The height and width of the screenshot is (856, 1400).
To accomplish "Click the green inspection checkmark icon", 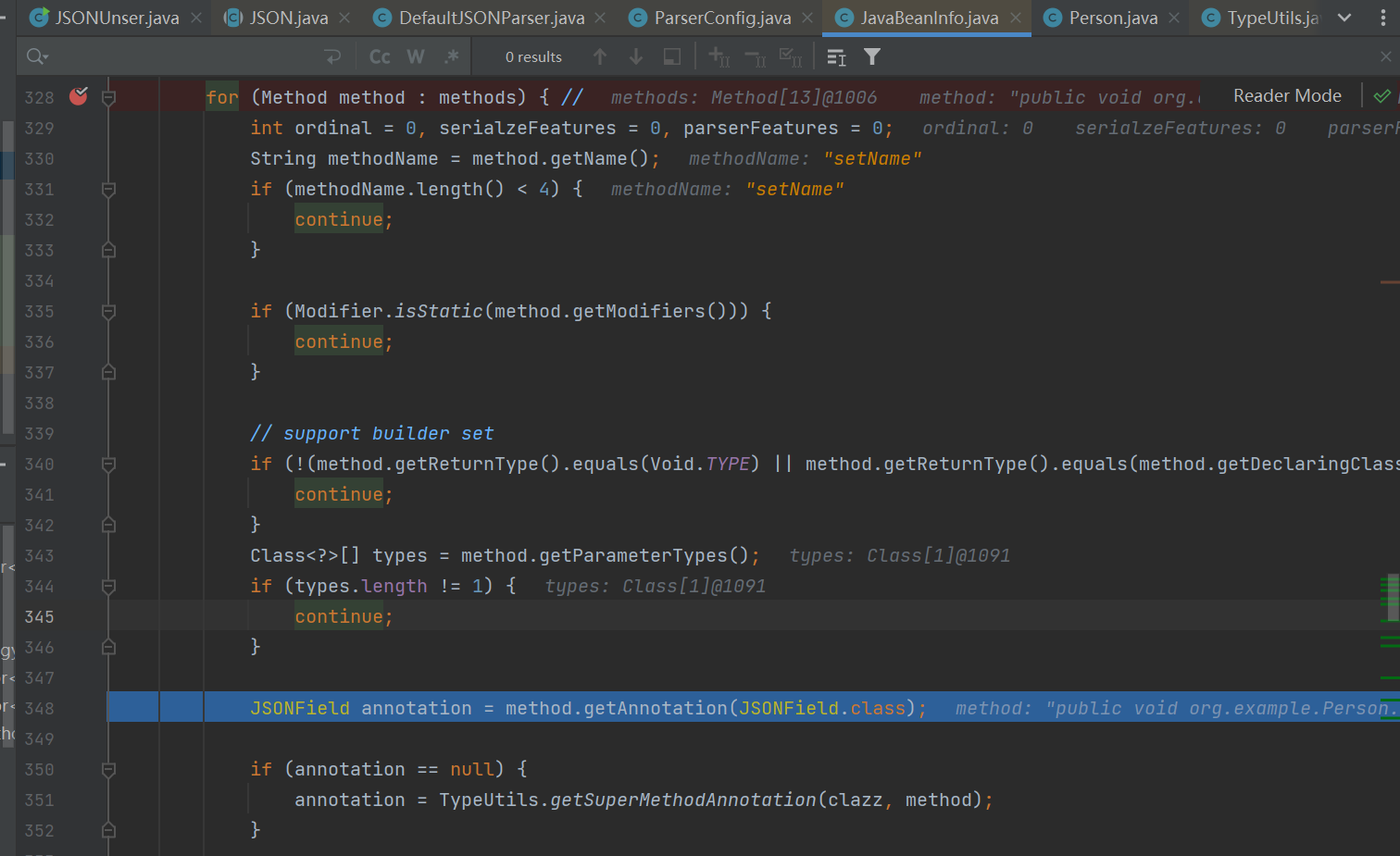I will [1381, 96].
